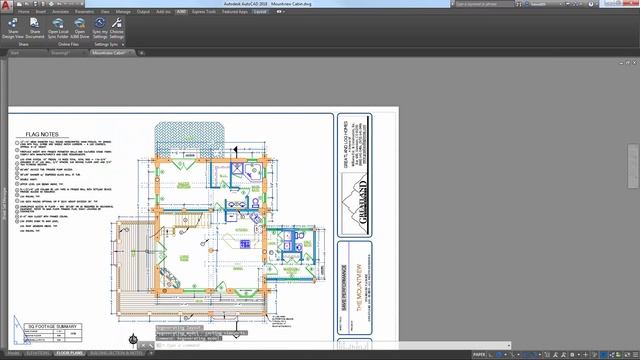Open the Express Tools ribbon tab
Image resolution: width=640 pixels, height=360 pixels.
tap(203, 12)
